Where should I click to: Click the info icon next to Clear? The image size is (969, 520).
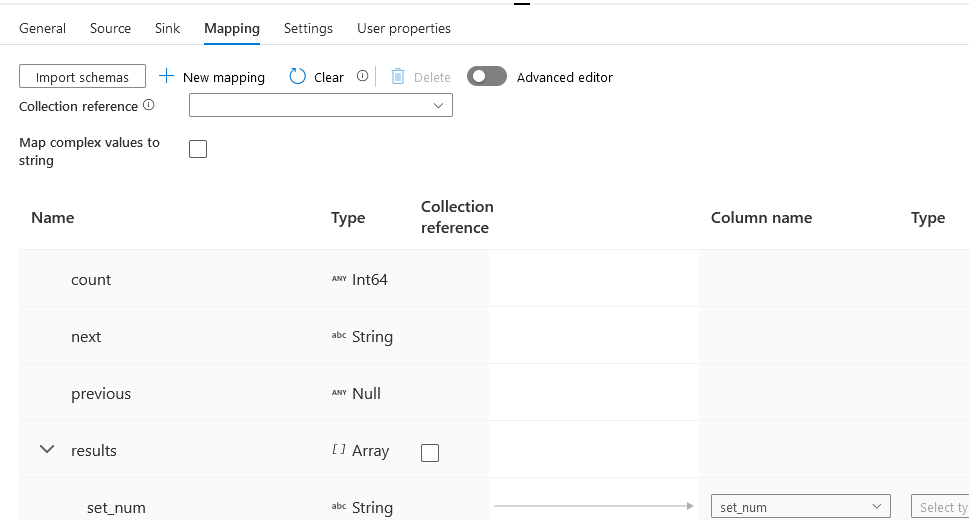pyautogui.click(x=362, y=76)
